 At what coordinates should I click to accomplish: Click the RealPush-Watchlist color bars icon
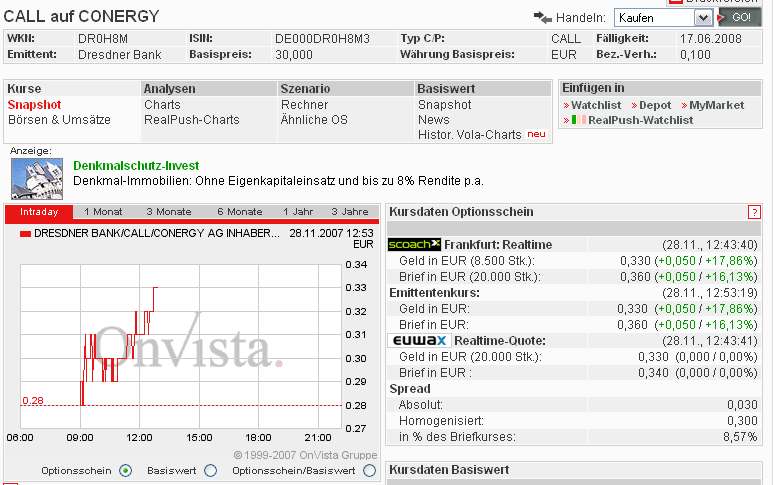[579, 120]
